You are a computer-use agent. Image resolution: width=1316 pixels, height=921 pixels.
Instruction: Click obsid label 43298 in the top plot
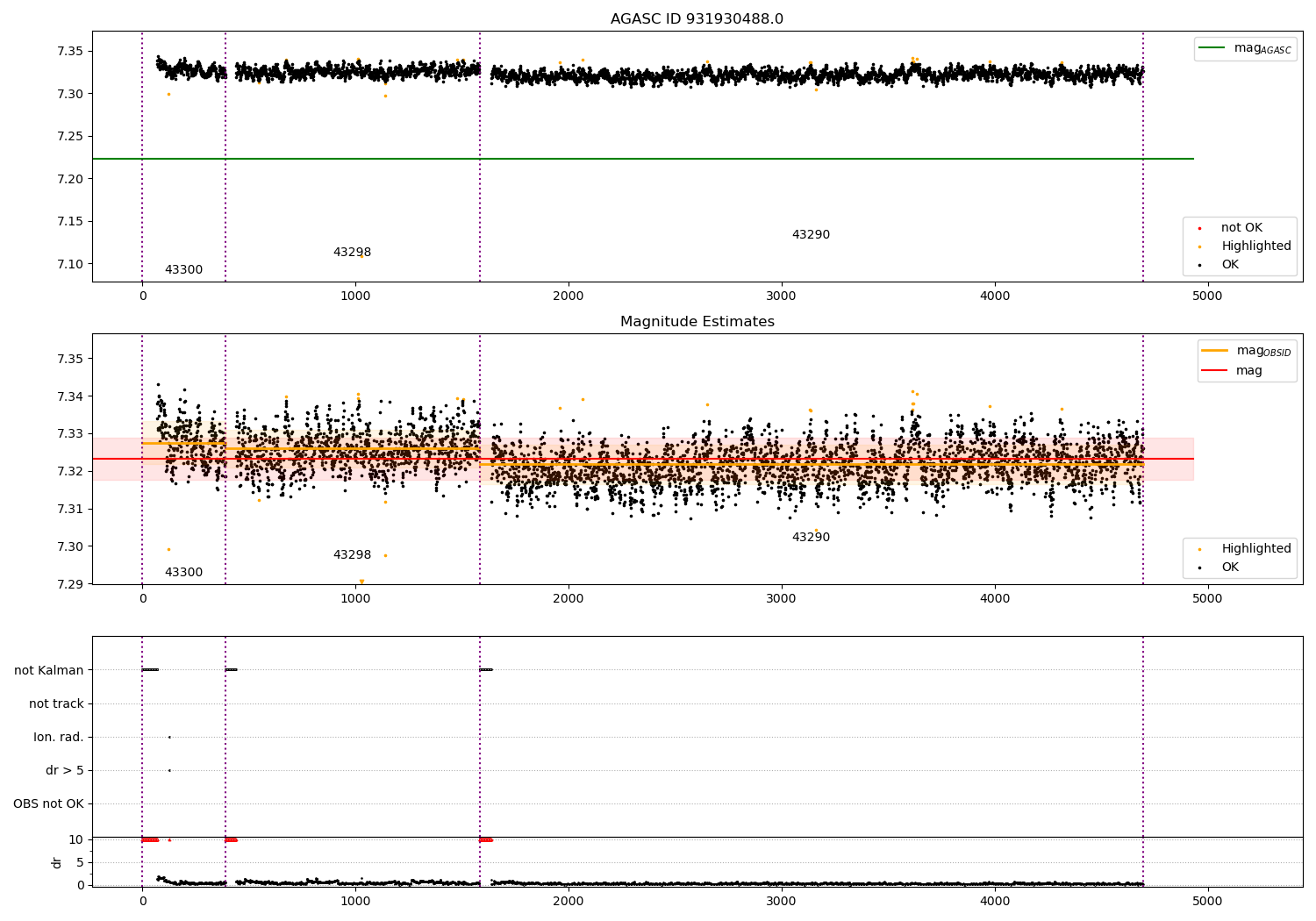pos(352,253)
